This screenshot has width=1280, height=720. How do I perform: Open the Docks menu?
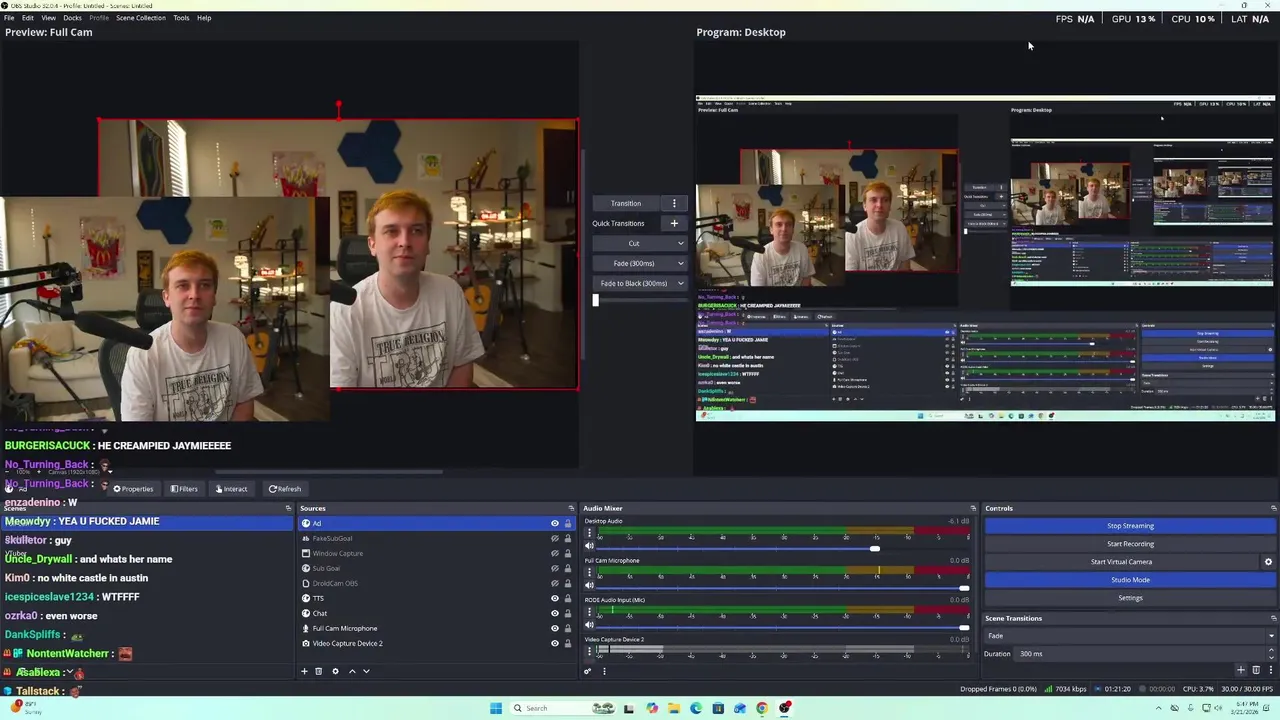click(72, 18)
